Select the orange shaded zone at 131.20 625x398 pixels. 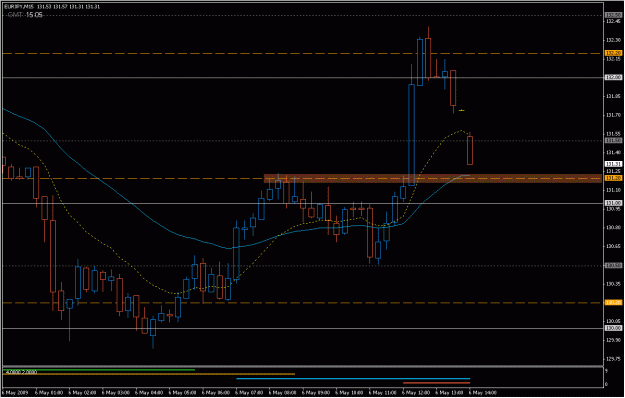[x=432, y=178]
